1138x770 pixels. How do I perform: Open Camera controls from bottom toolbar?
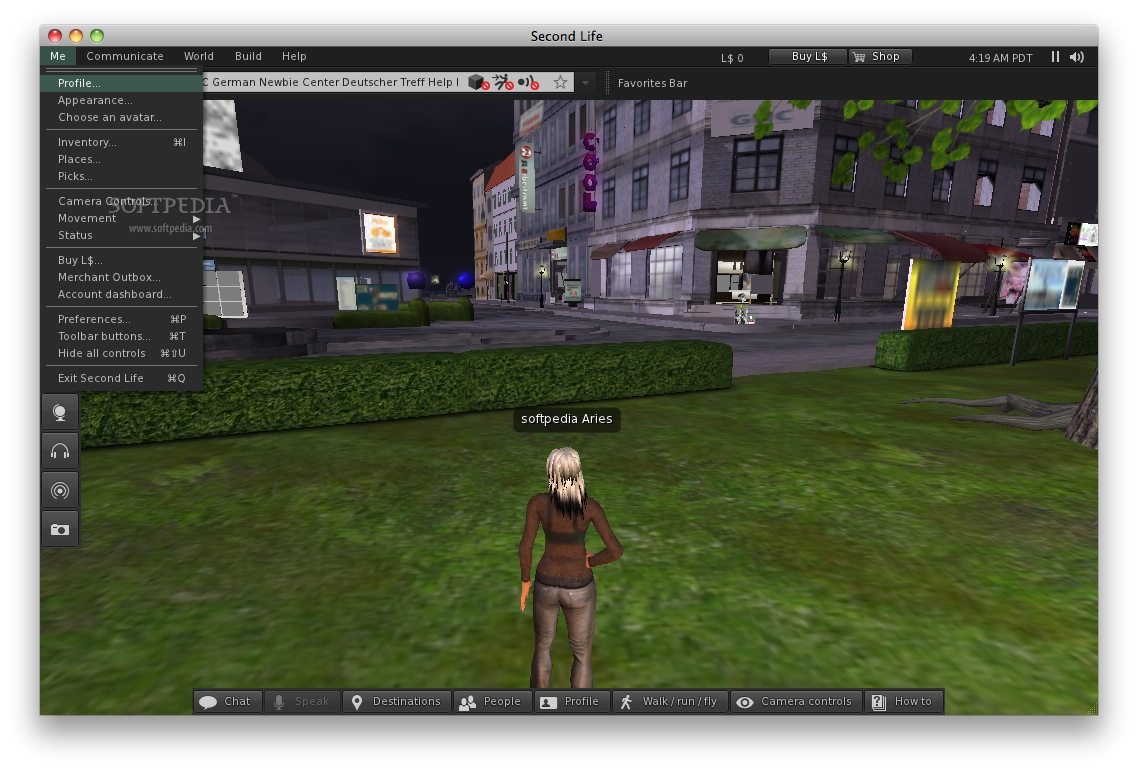tap(796, 702)
